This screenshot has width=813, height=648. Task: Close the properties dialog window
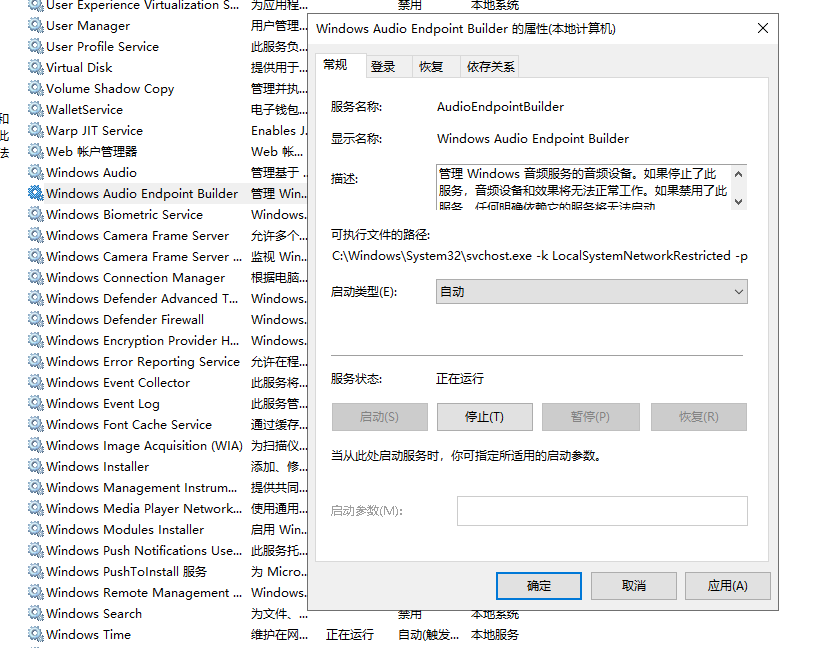click(763, 29)
